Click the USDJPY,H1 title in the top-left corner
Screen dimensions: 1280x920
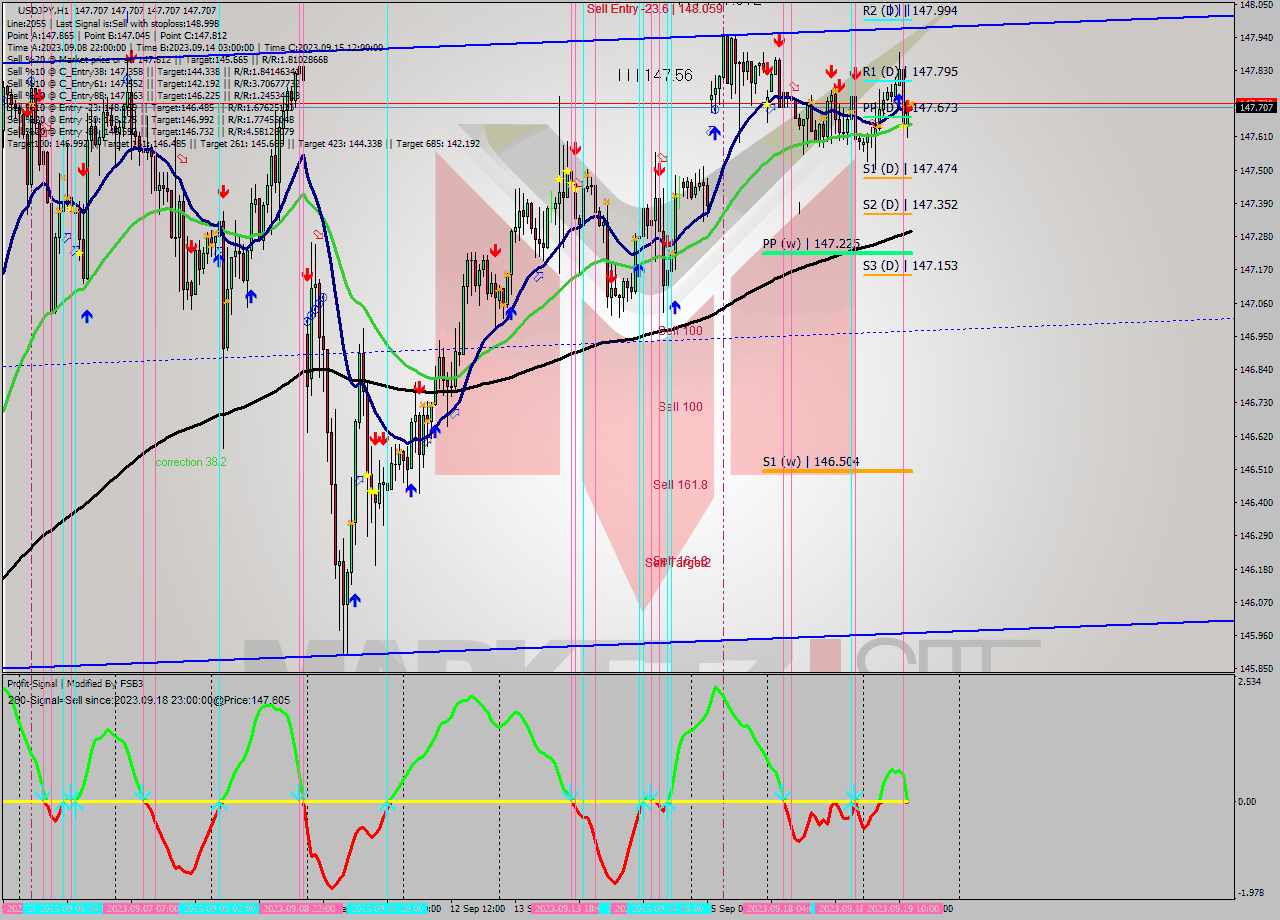(35, 8)
